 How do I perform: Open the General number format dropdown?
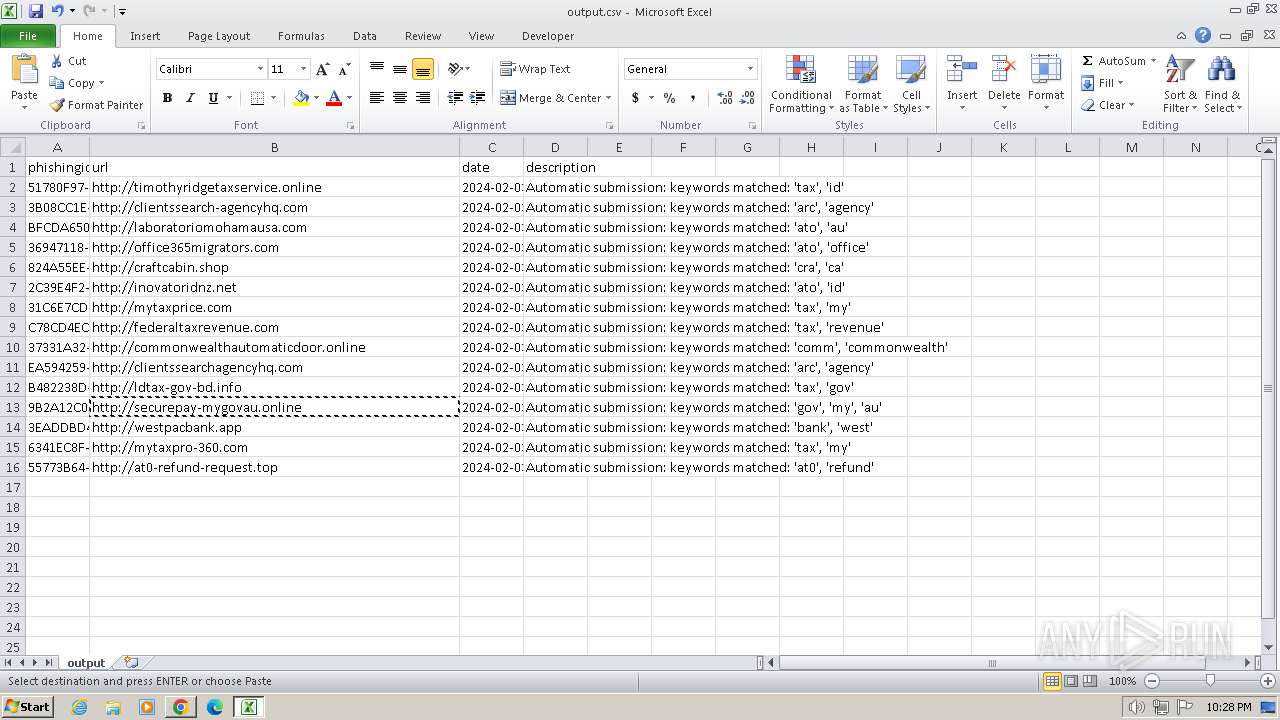(750, 69)
